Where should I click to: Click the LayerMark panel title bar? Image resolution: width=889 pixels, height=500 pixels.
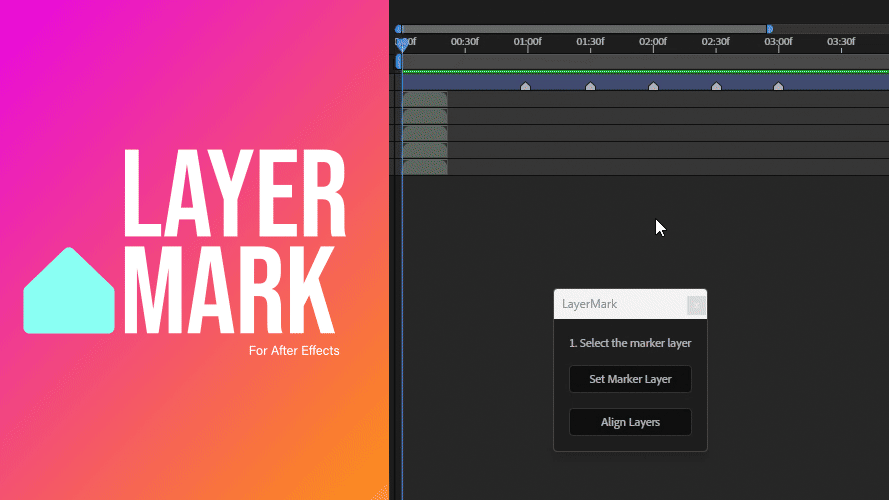pyautogui.click(x=630, y=304)
